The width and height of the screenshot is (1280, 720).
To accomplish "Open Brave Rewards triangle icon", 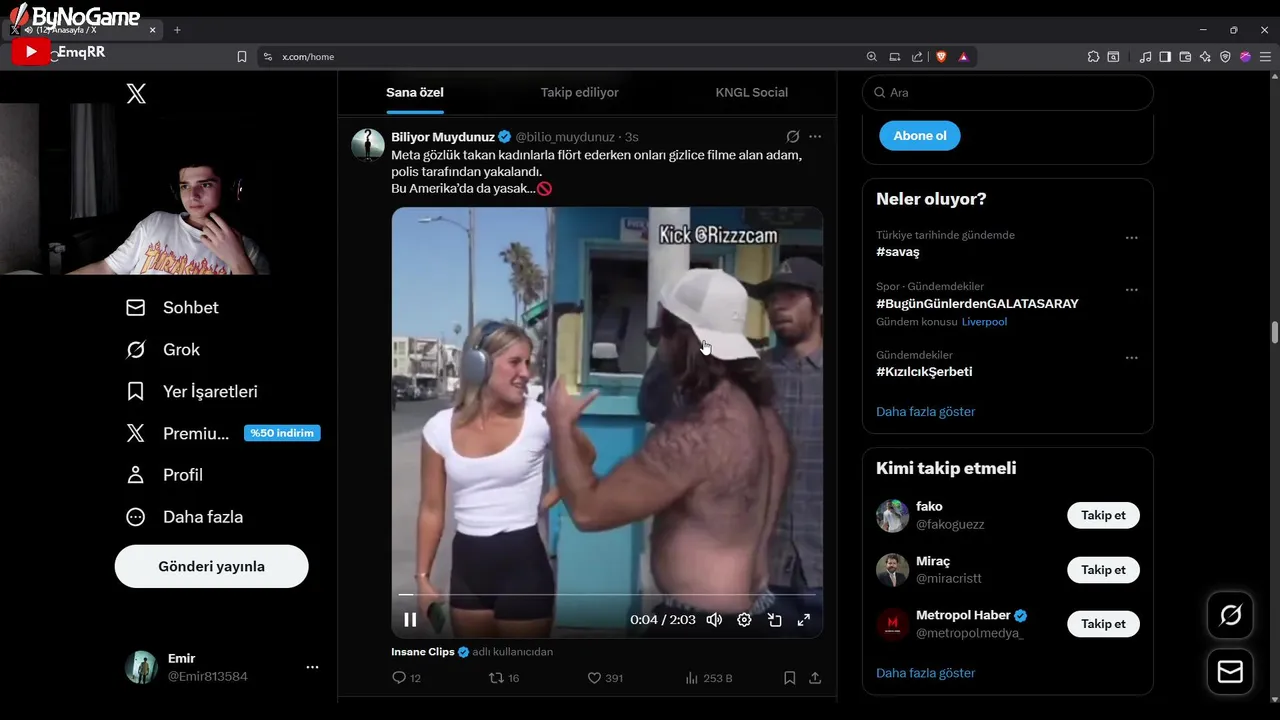I will [x=964, y=57].
